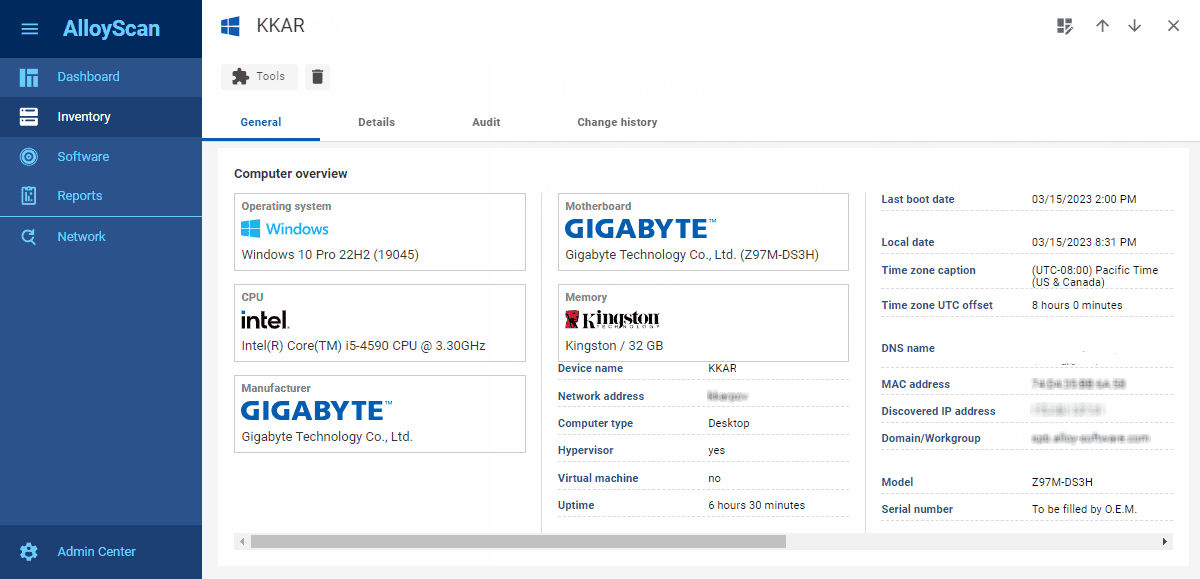This screenshot has width=1200, height=579.
Task: Open the Tools button
Action: pos(259,76)
